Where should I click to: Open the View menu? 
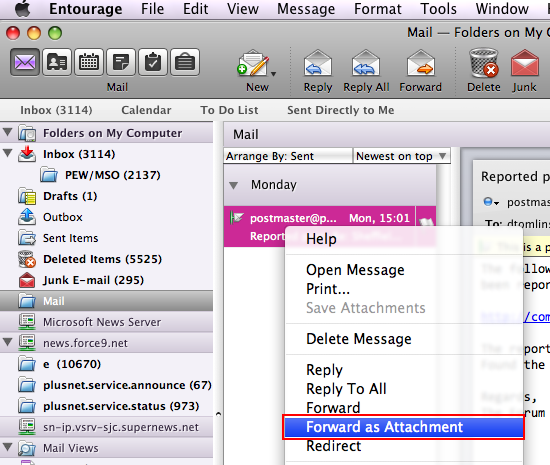click(x=242, y=9)
